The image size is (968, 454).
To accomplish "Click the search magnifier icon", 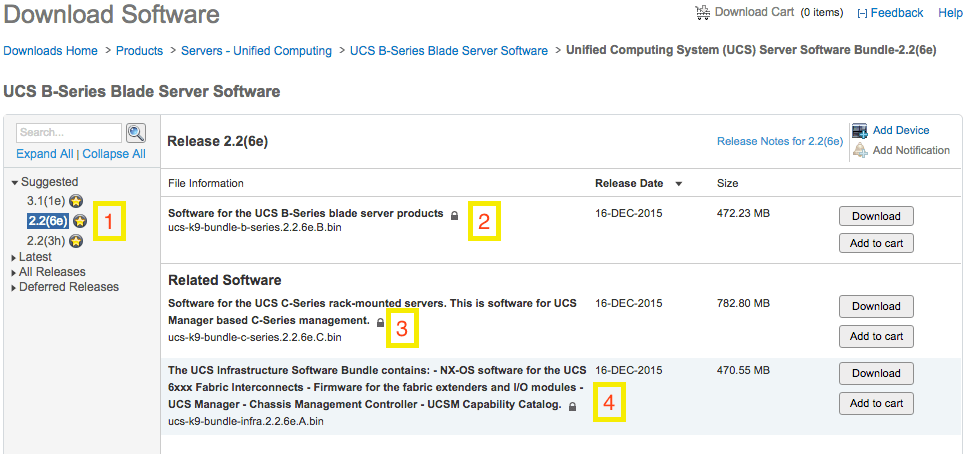I will tap(136, 133).
